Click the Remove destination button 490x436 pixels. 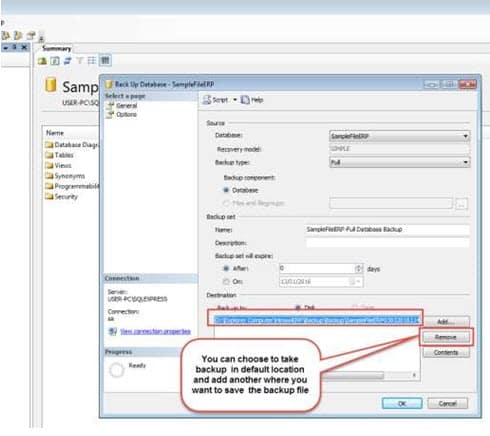click(x=446, y=337)
